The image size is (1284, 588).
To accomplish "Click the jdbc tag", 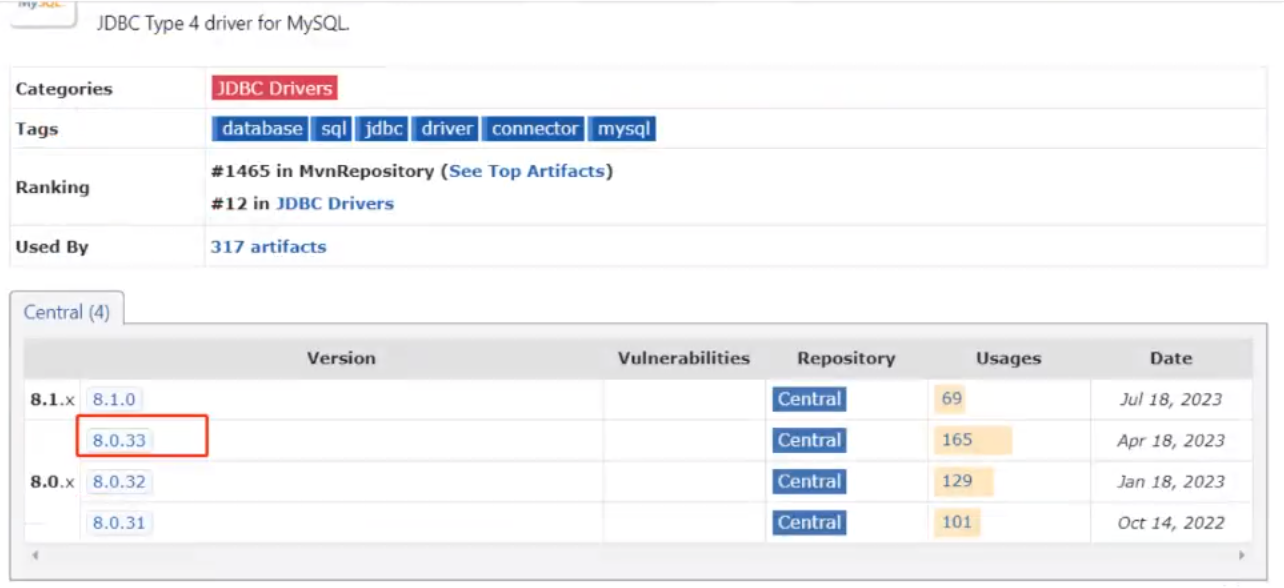I will coord(384,129).
